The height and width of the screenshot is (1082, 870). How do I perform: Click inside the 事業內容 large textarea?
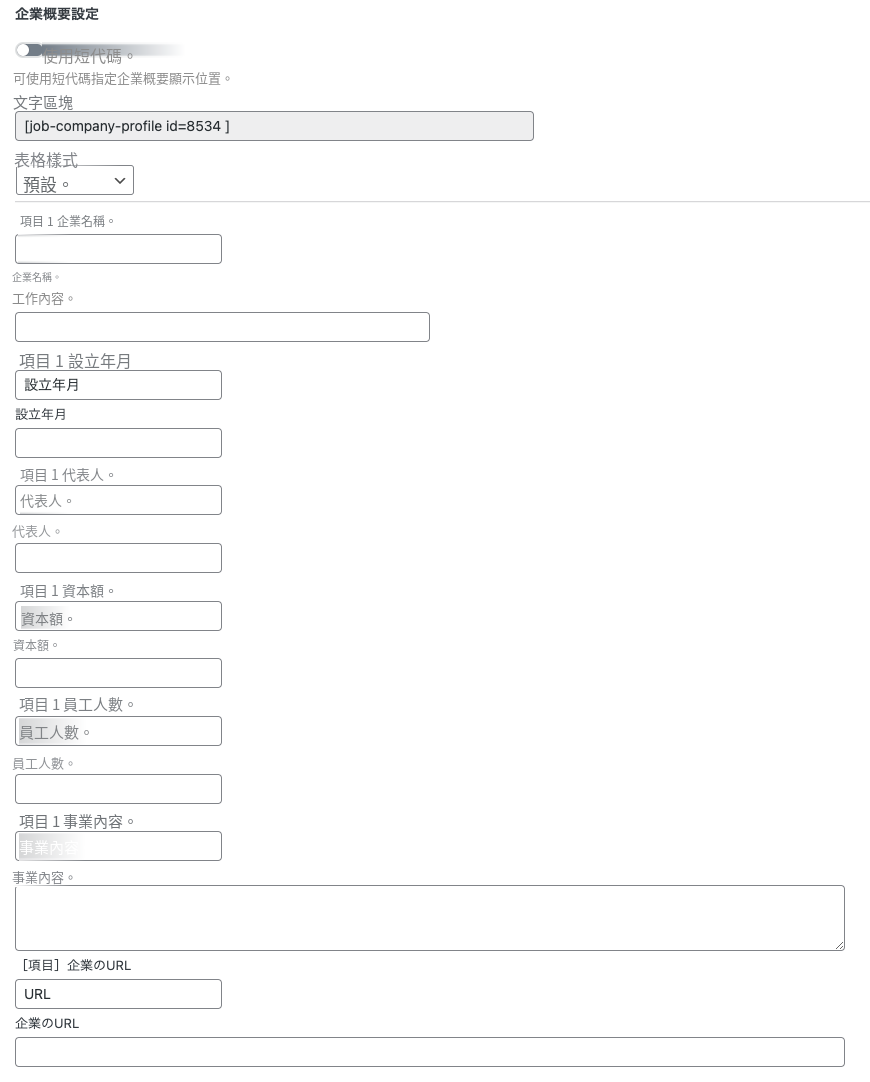430,918
